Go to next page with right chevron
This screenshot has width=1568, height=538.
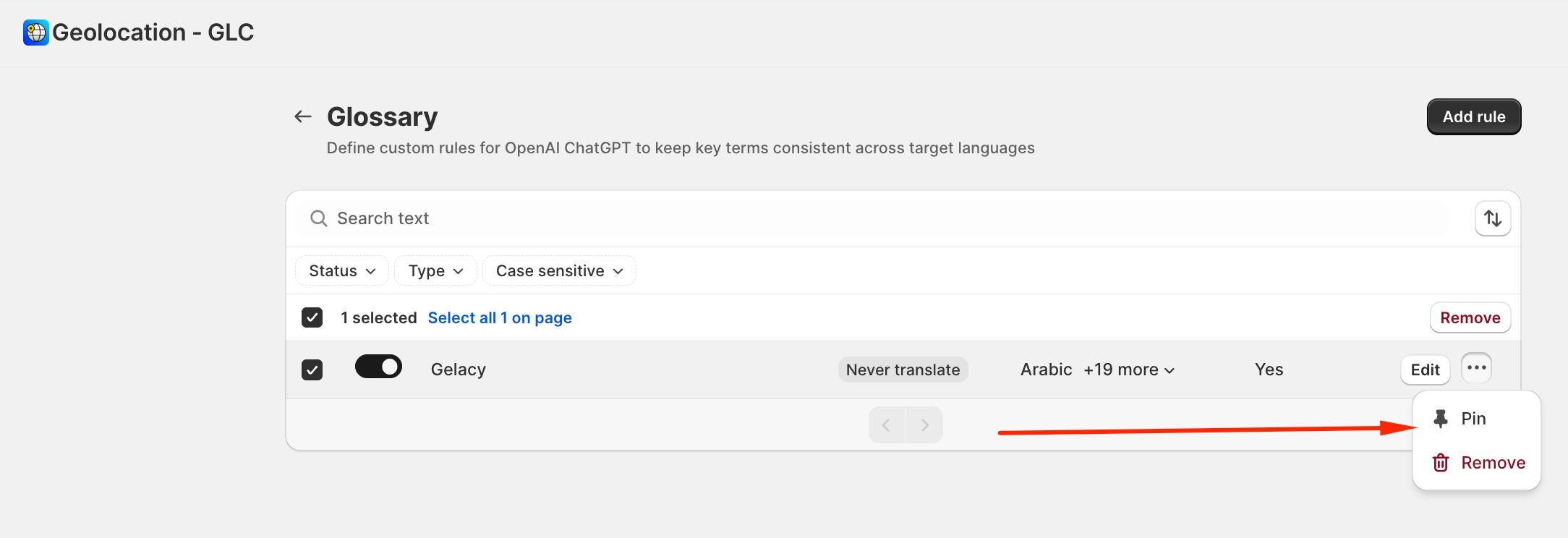point(924,425)
